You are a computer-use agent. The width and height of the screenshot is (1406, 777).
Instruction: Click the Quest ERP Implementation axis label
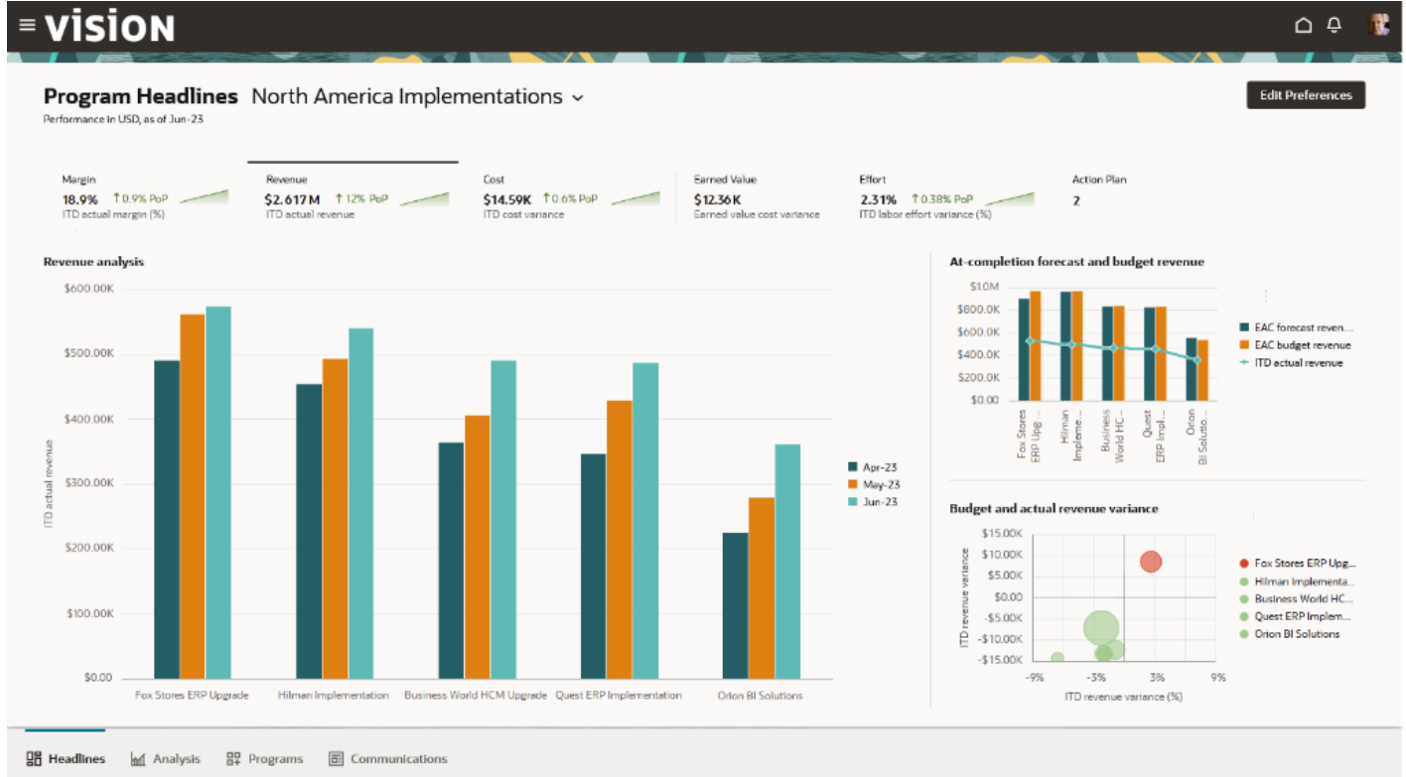pyautogui.click(x=619, y=695)
